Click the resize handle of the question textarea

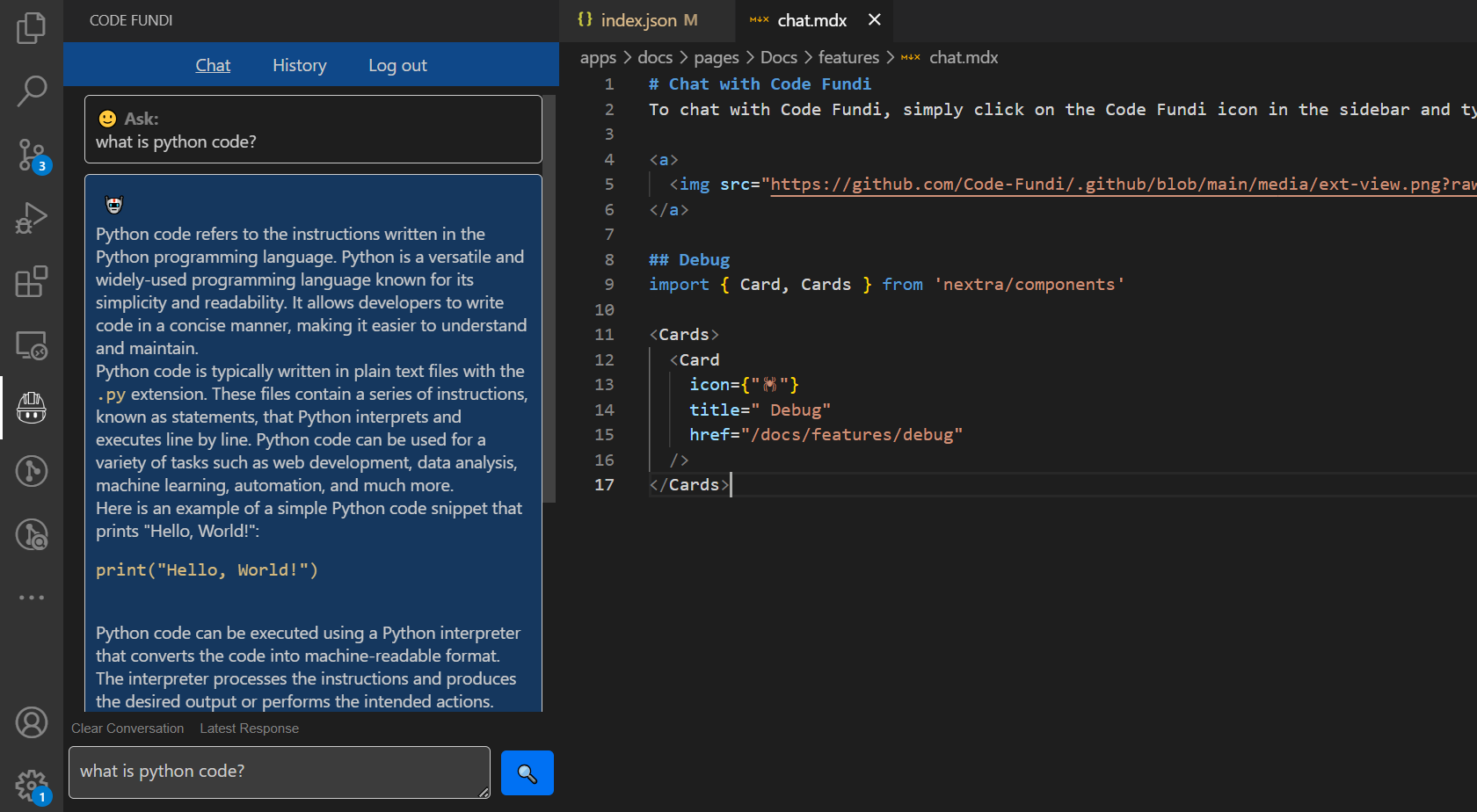pos(484,792)
